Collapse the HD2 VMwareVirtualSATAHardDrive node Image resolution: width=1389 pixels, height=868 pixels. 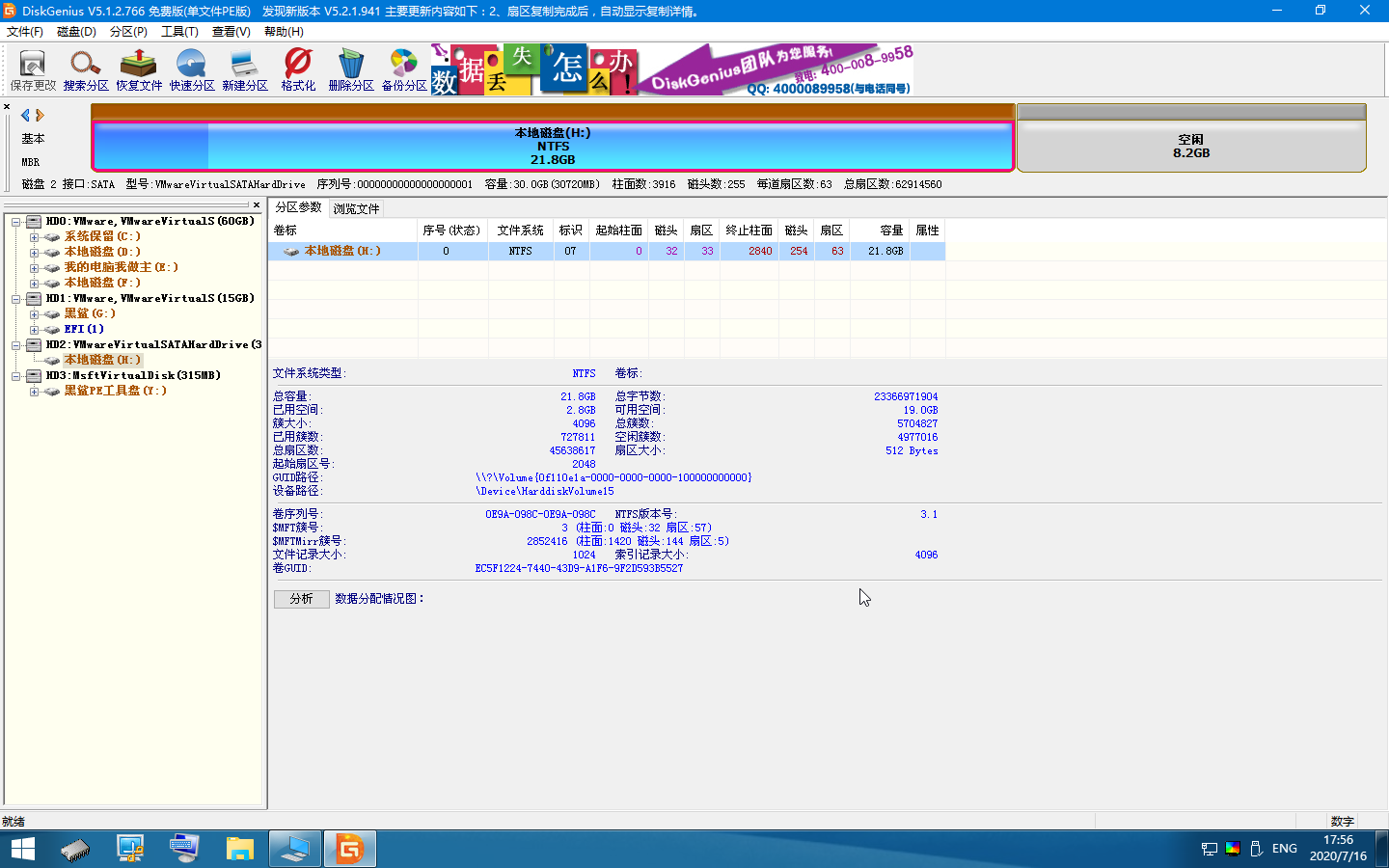[x=16, y=345]
